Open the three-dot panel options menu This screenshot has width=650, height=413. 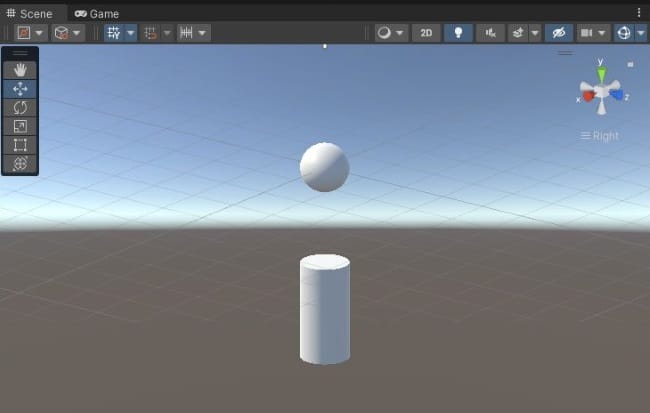pyautogui.click(x=639, y=13)
